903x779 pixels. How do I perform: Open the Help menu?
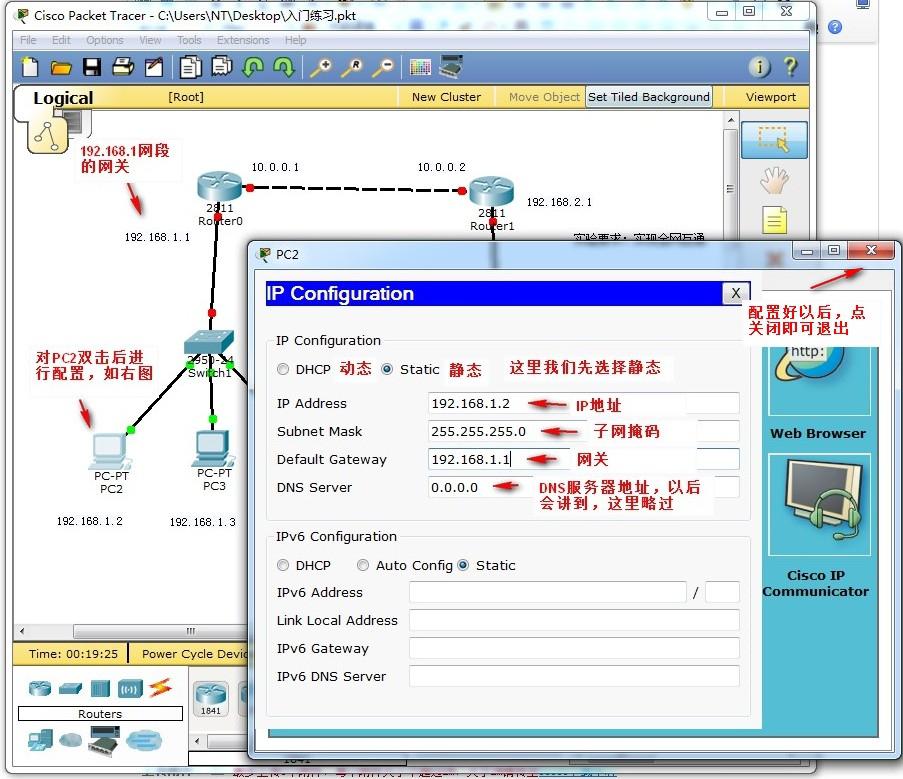(295, 40)
